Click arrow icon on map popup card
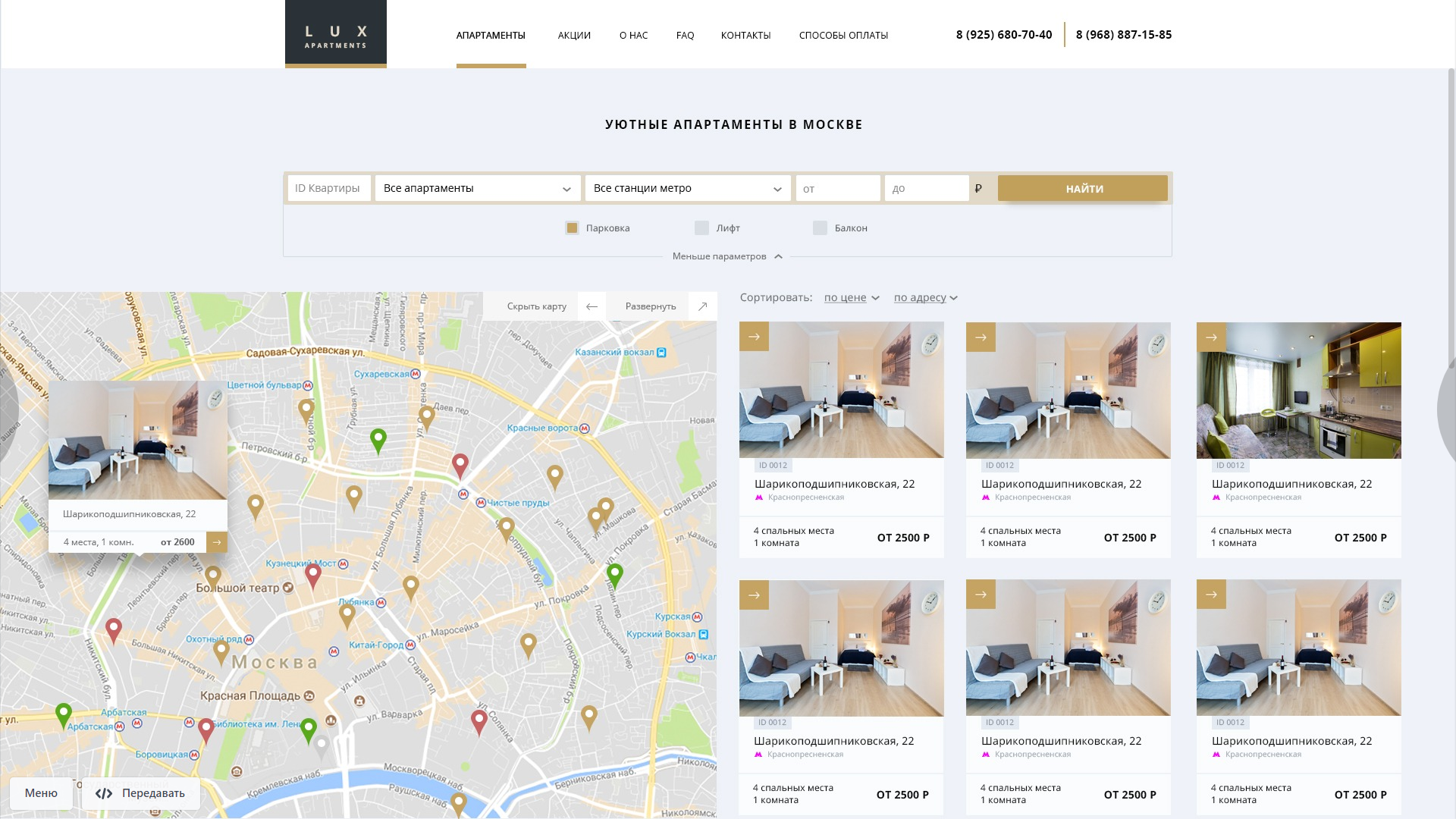Viewport: 1456px width, 819px height. tap(217, 542)
